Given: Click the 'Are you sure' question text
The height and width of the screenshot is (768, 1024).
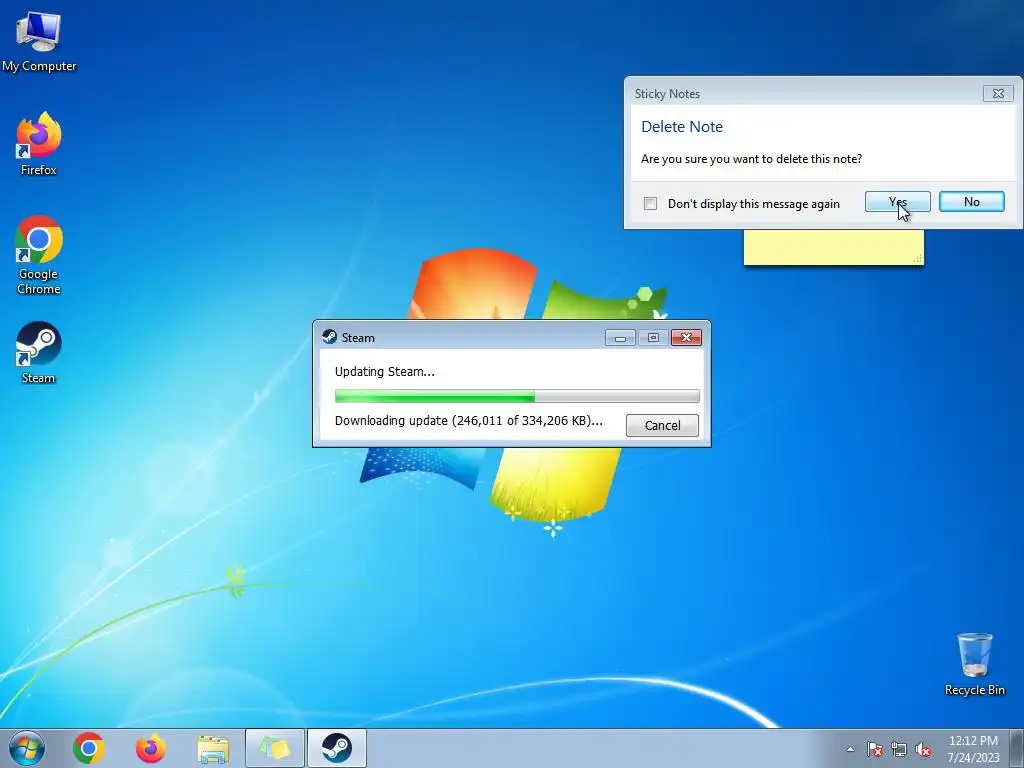Looking at the screenshot, I should (x=751, y=159).
